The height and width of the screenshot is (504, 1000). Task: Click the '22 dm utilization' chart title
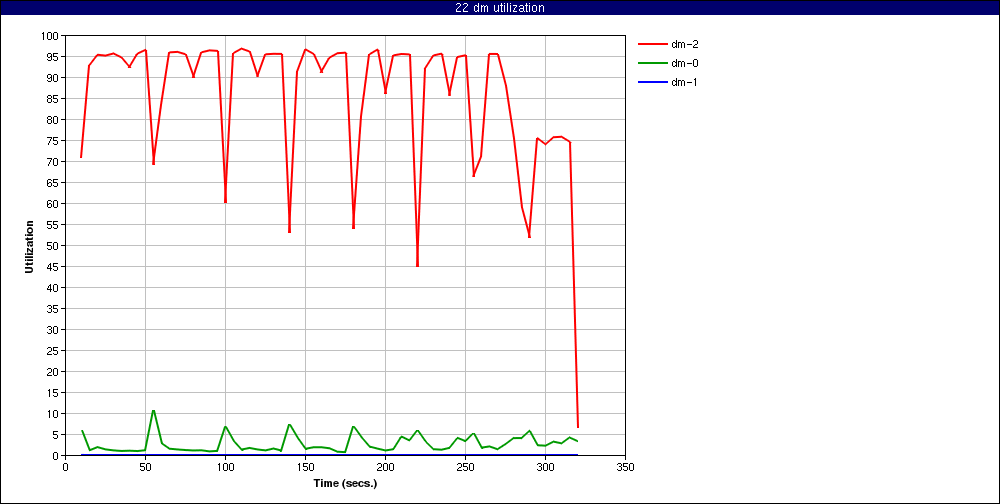[499, 8]
